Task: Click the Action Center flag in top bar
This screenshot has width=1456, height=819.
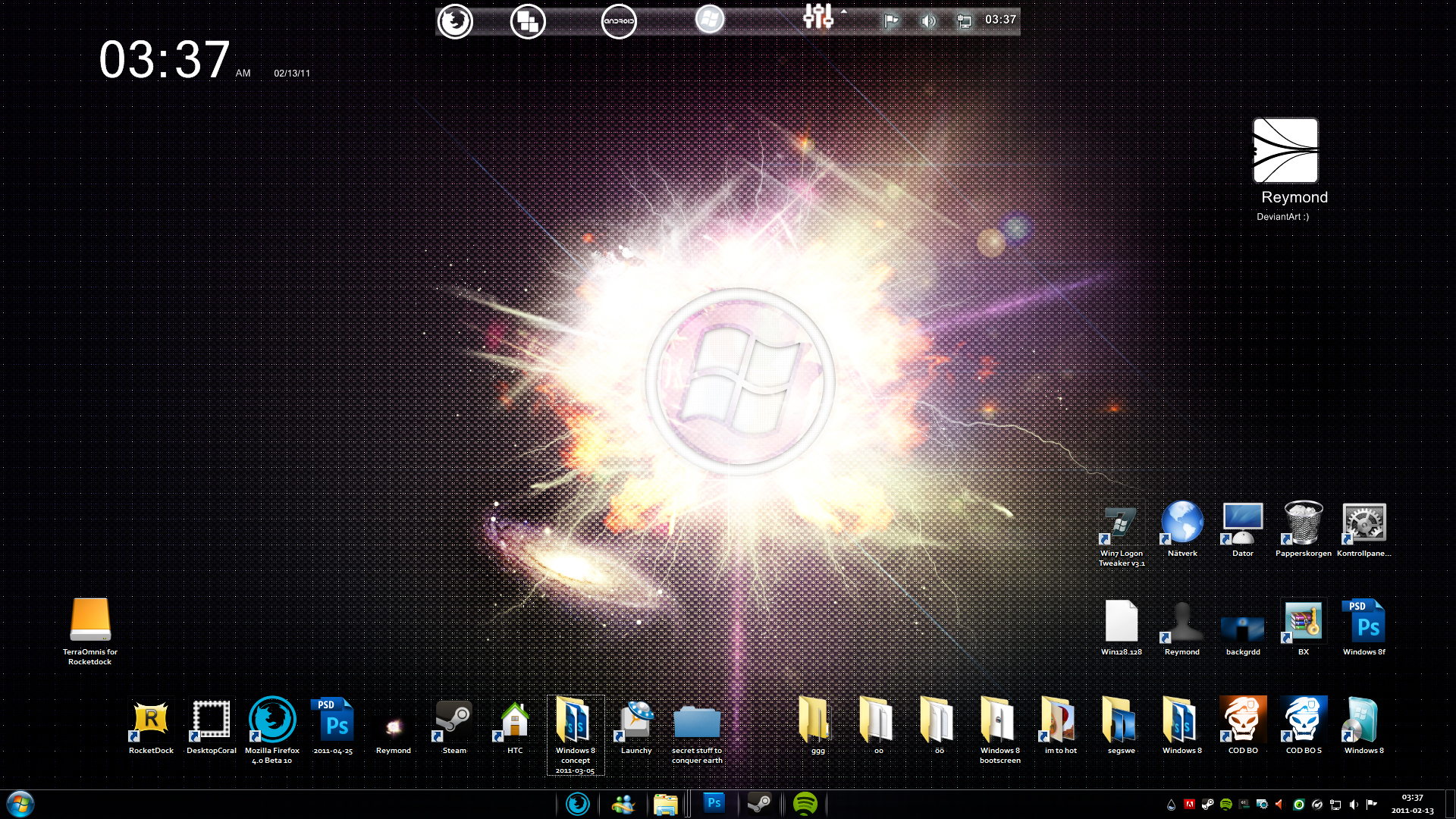Action: click(x=891, y=21)
